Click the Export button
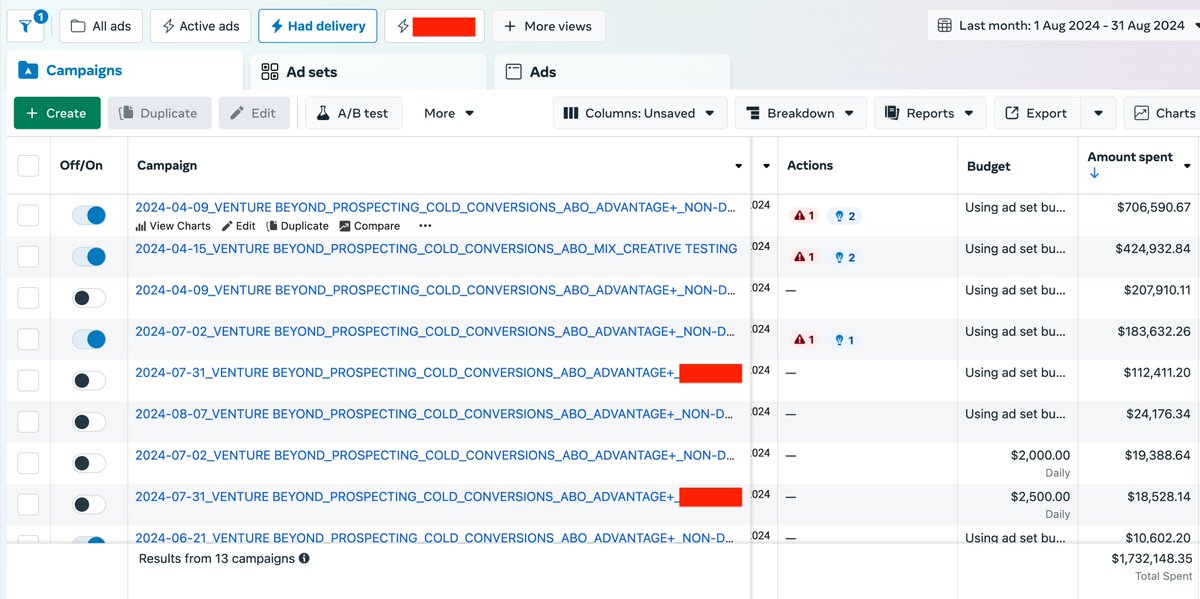1200x599 pixels. pos(1036,113)
